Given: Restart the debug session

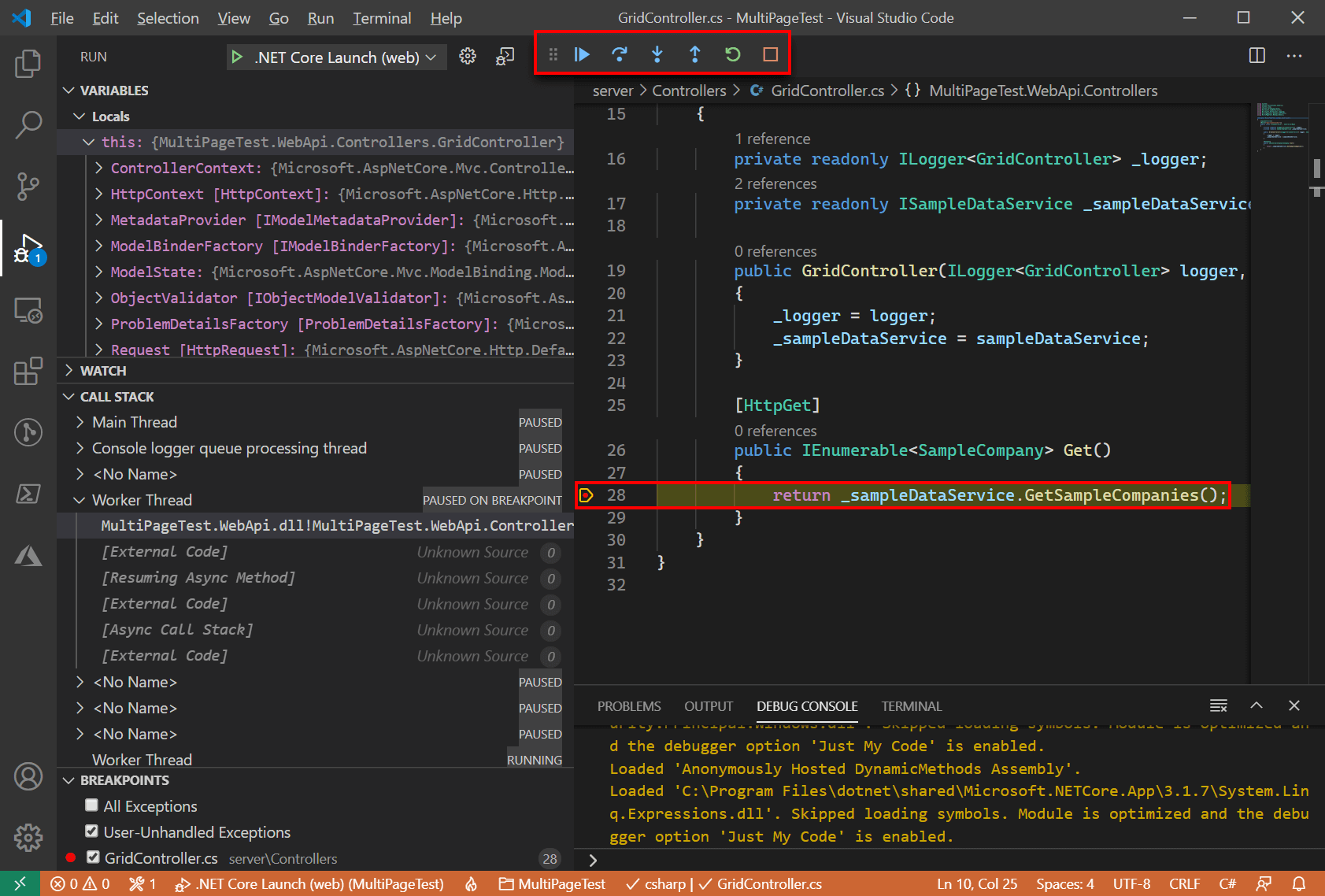Looking at the screenshot, I should pyautogui.click(x=733, y=54).
